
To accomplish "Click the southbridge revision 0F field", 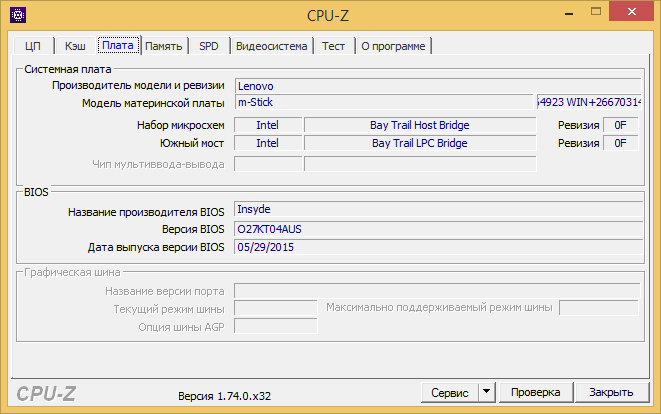I will point(621,143).
